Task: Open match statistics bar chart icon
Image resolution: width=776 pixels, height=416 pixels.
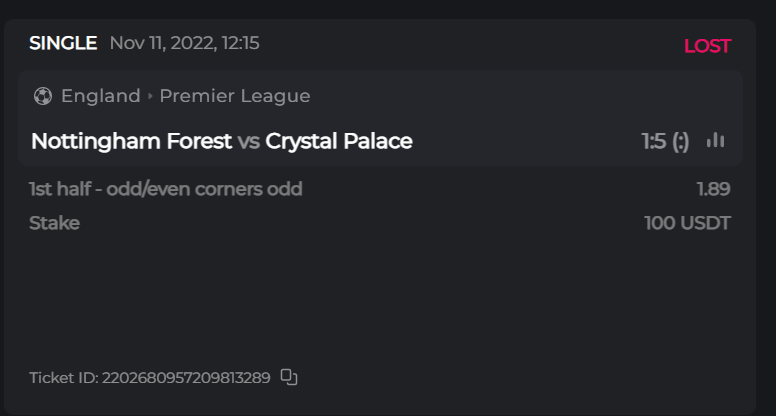Action: tap(715, 141)
